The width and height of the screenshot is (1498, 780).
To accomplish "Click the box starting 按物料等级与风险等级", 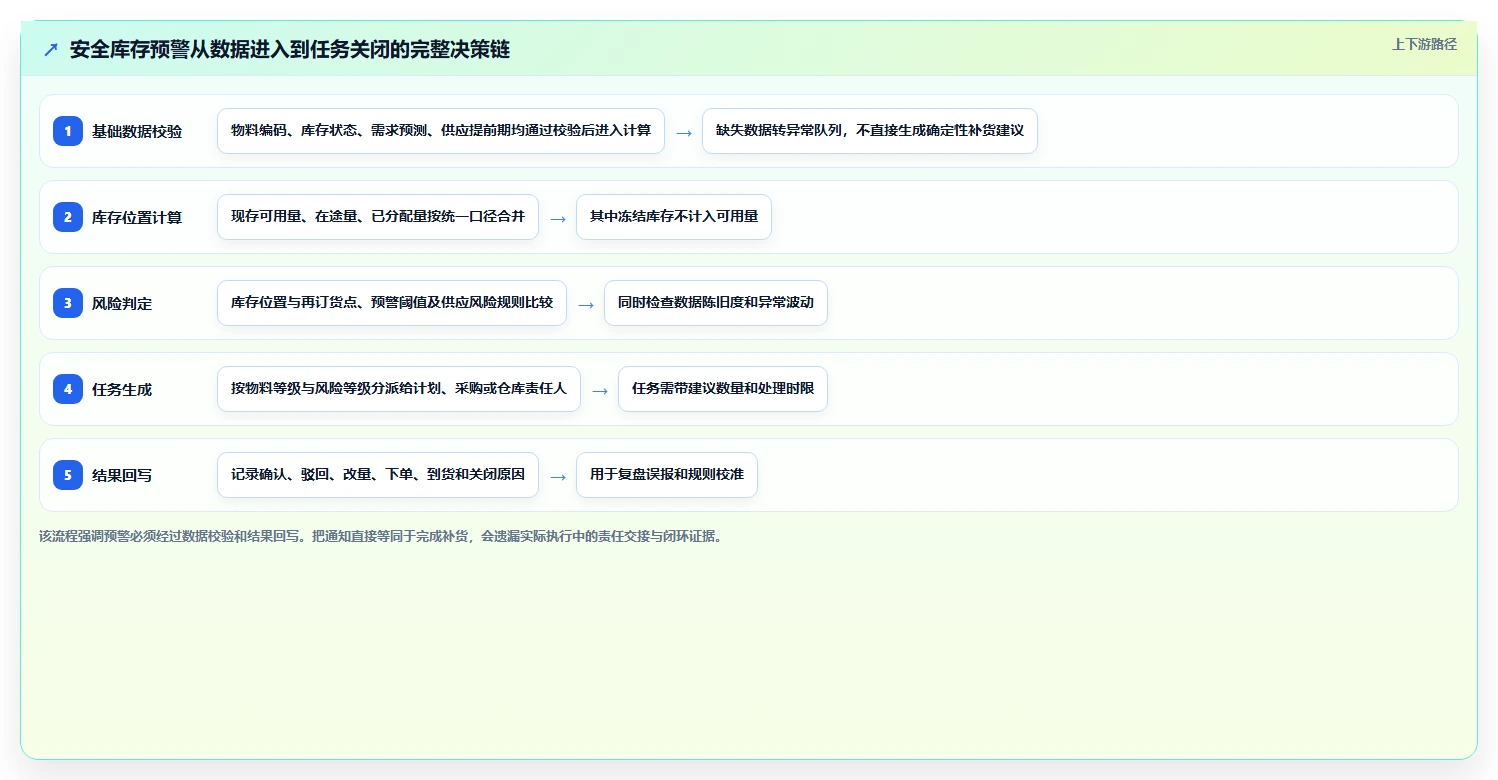I will (x=399, y=389).
